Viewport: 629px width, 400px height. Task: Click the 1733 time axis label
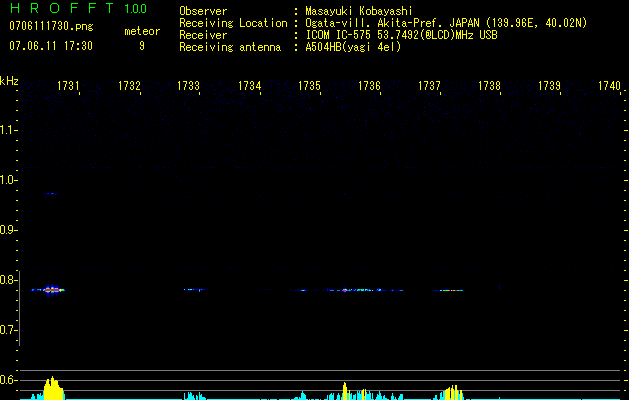(189, 86)
